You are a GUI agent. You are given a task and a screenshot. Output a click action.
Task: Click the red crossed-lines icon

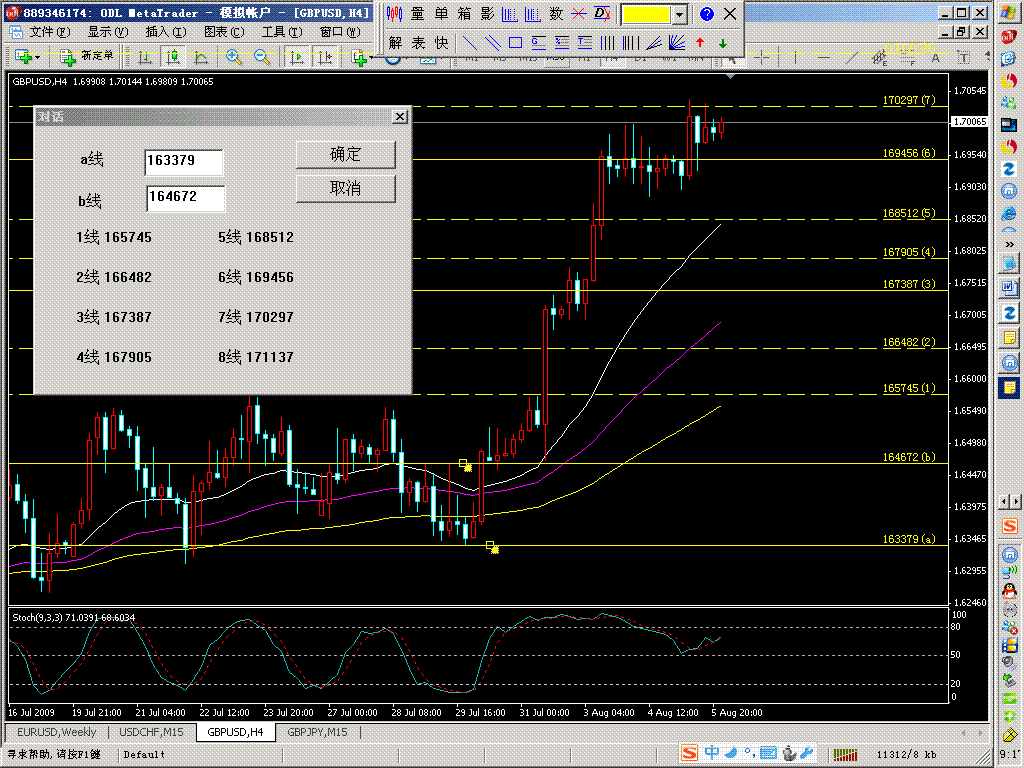(579, 14)
